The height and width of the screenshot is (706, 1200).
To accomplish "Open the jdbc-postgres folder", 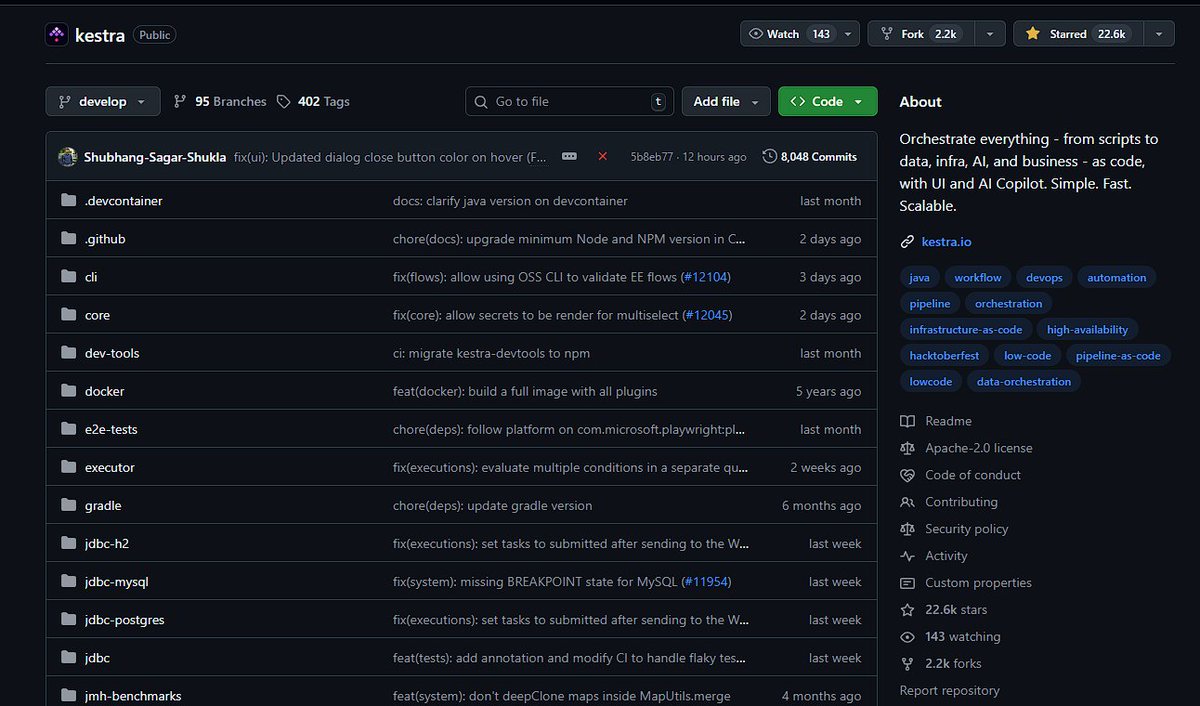I will (124, 620).
